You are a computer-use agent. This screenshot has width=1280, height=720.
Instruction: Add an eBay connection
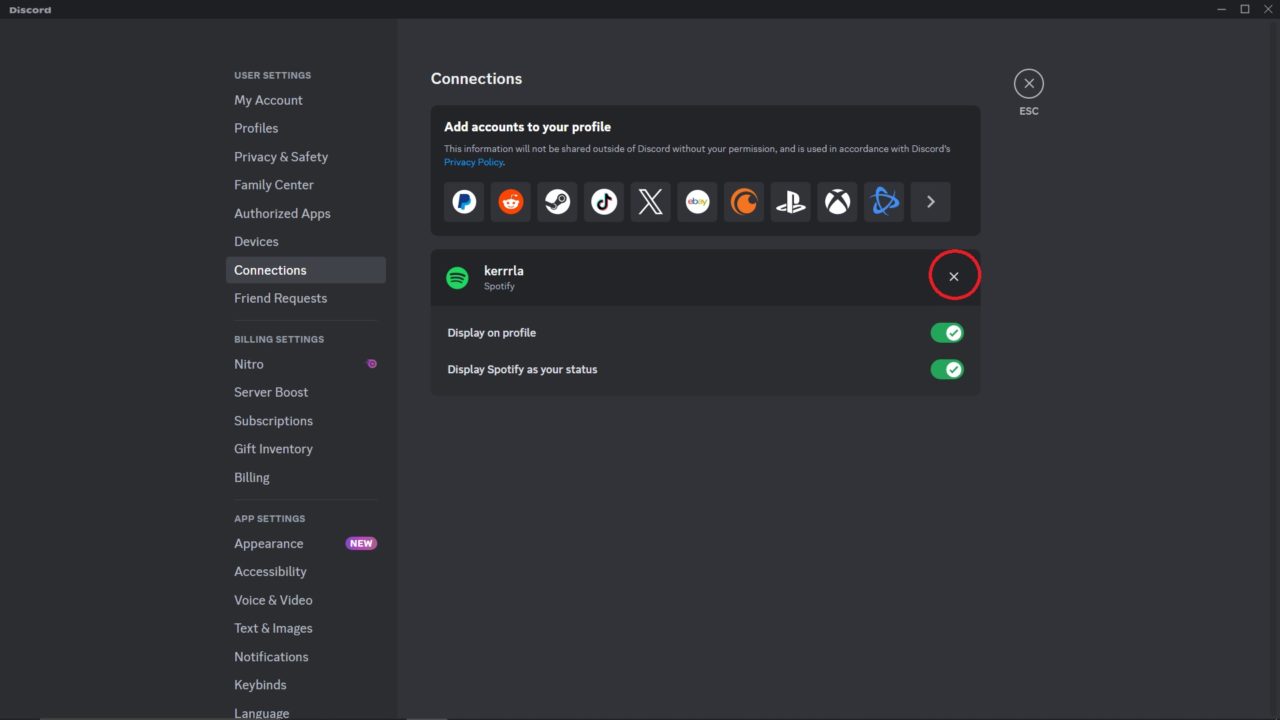(x=697, y=201)
